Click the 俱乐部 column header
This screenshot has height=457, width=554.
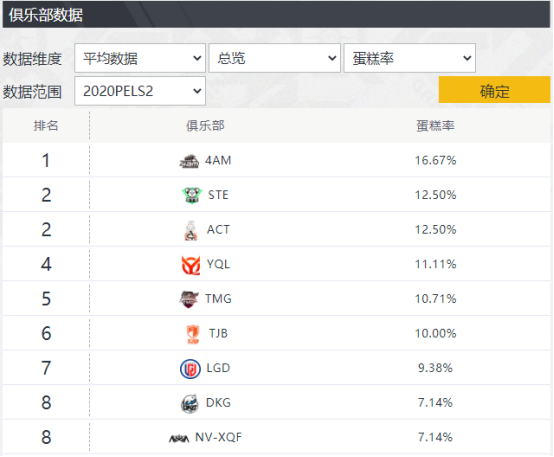[x=205, y=126]
